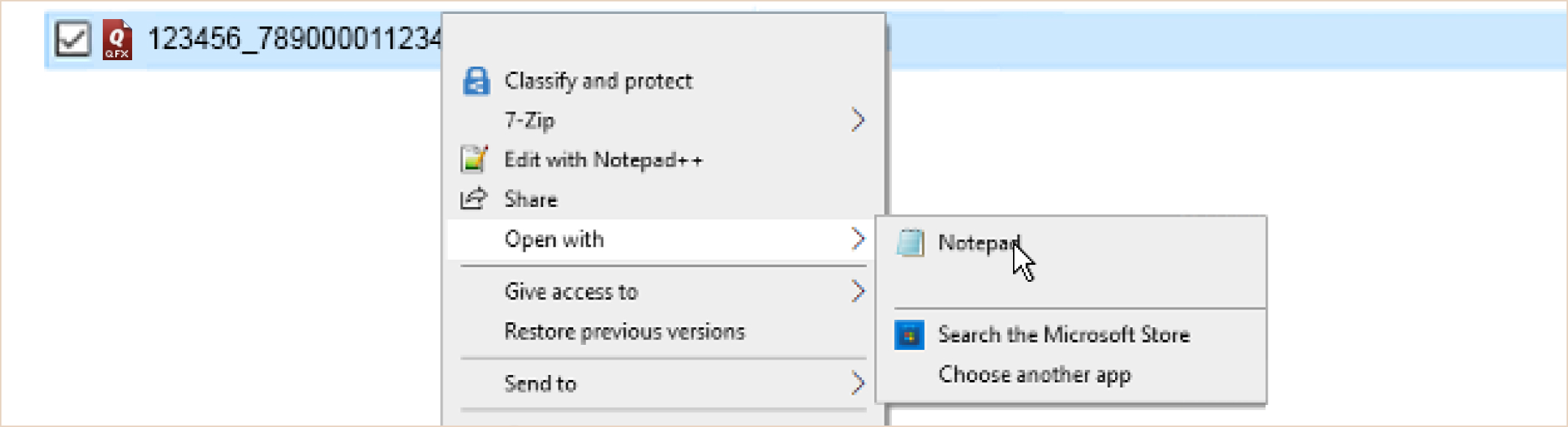
Task: Click the Notepad application icon
Action: point(910,243)
